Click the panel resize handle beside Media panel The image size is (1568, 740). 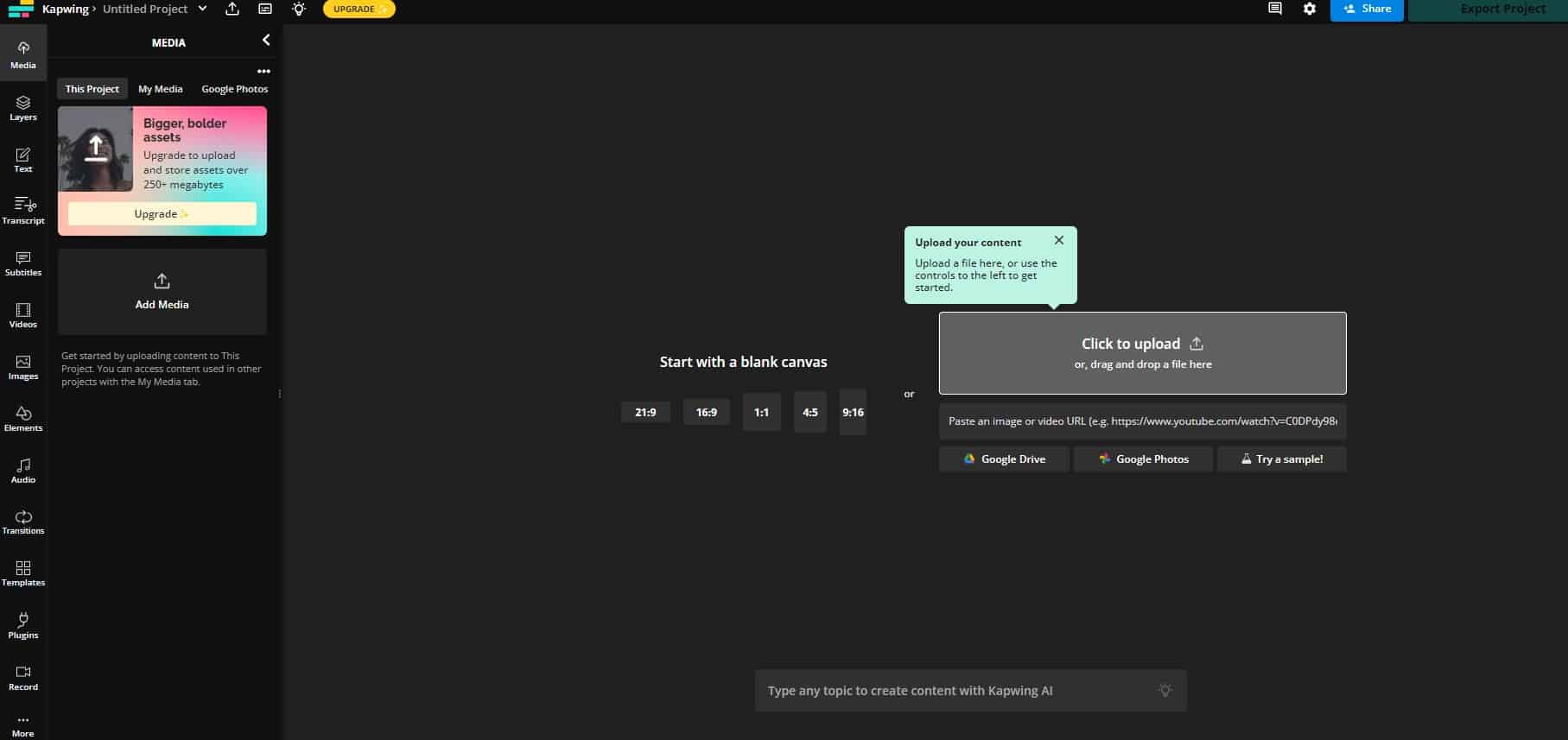279,394
